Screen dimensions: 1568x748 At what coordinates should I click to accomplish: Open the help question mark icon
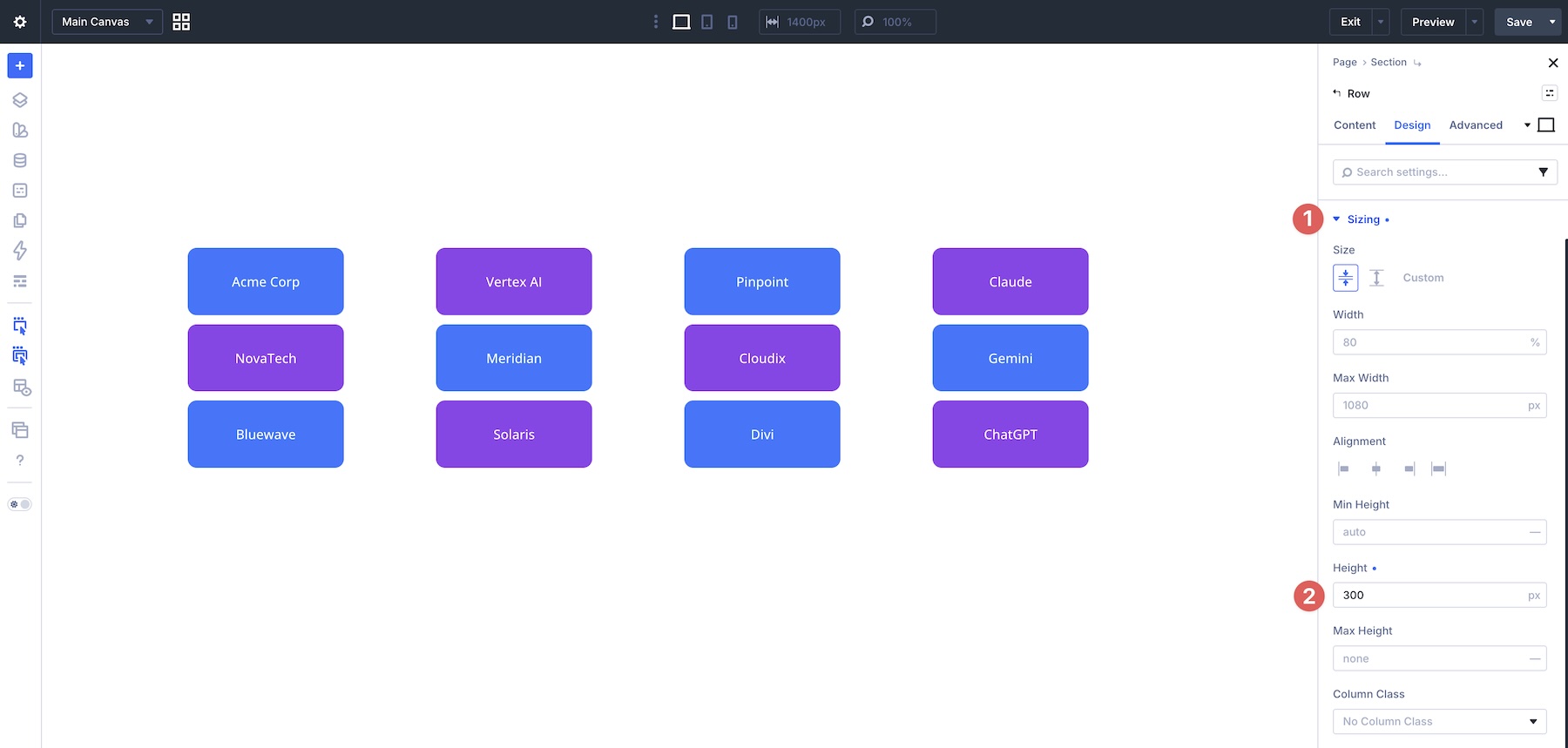(20, 460)
